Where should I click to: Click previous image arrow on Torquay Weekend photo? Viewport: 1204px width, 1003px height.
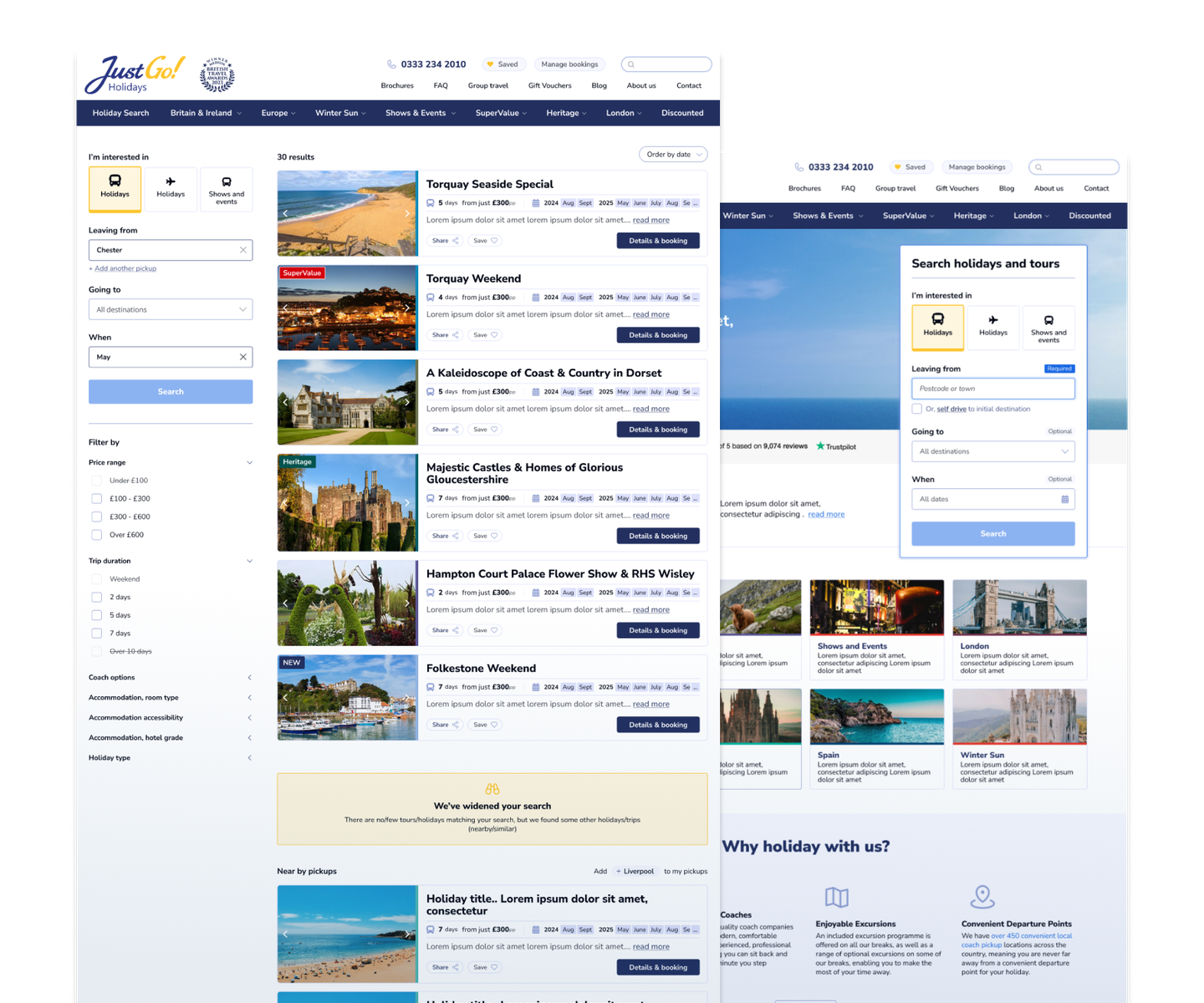pos(285,308)
